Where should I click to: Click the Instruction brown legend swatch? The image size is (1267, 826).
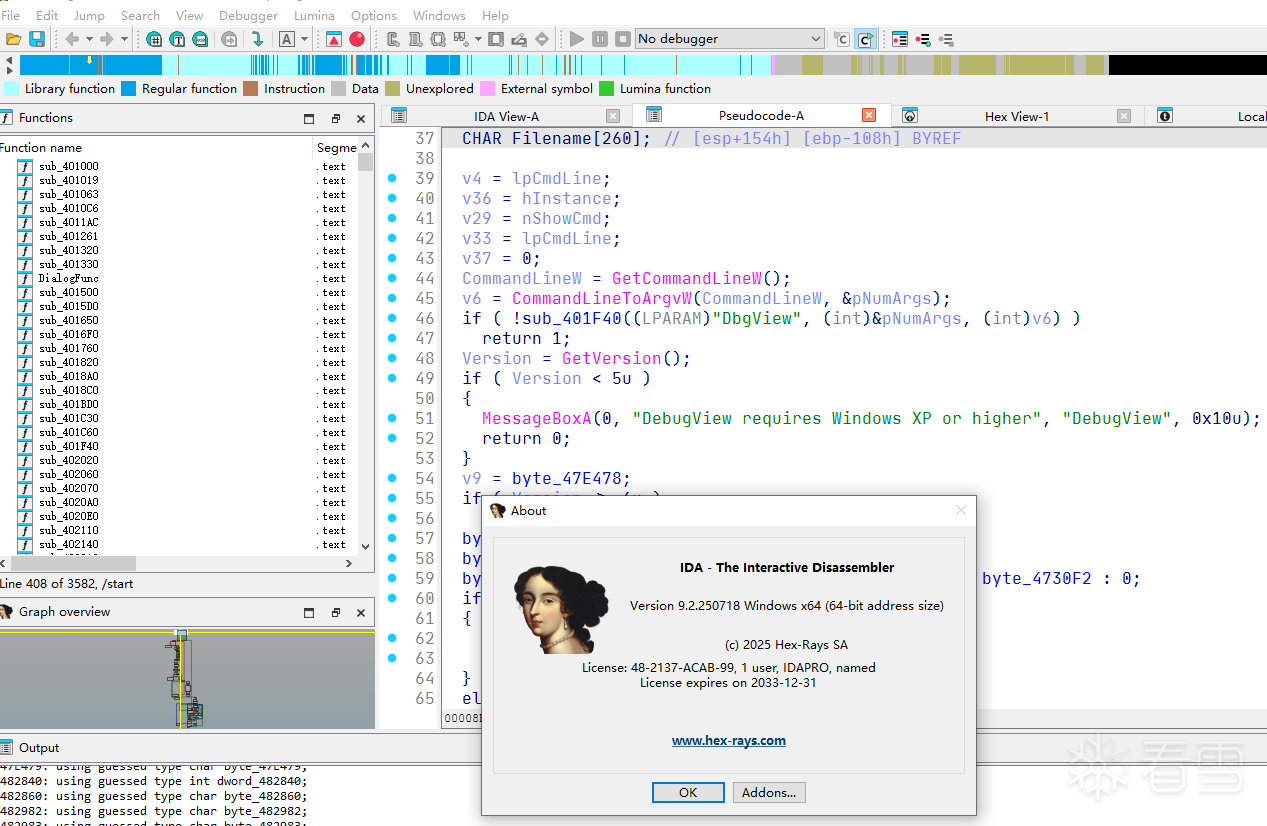click(x=250, y=88)
